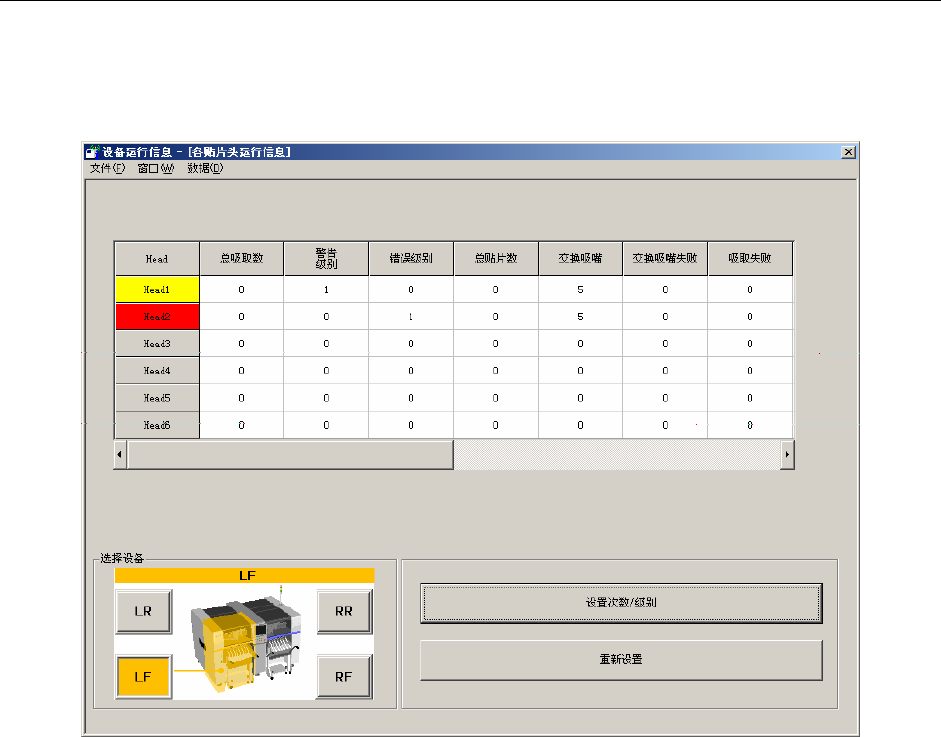Click the orange LF banner label

click(245, 576)
